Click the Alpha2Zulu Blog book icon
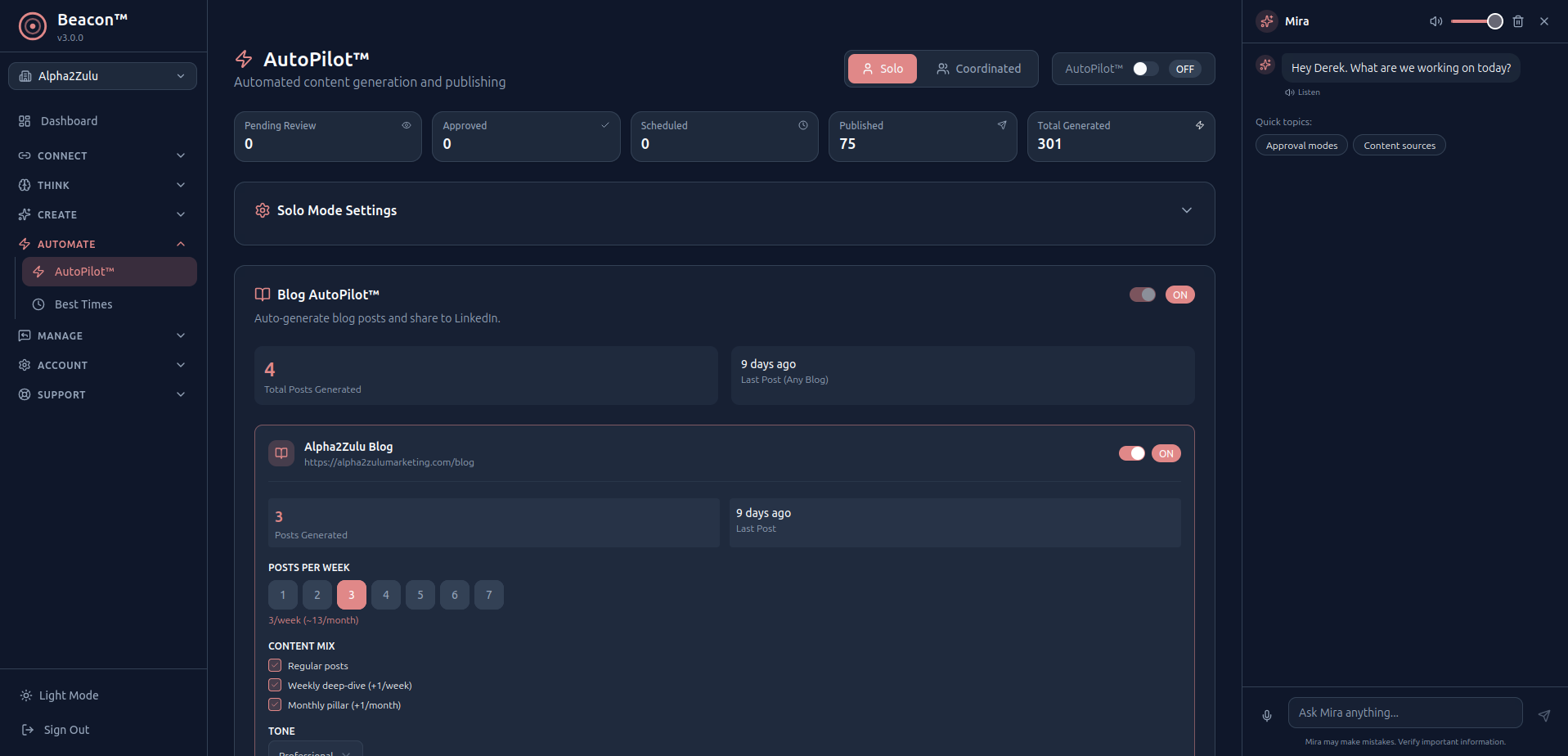Screen dimensions: 1568x756 pyautogui.click(x=281, y=453)
